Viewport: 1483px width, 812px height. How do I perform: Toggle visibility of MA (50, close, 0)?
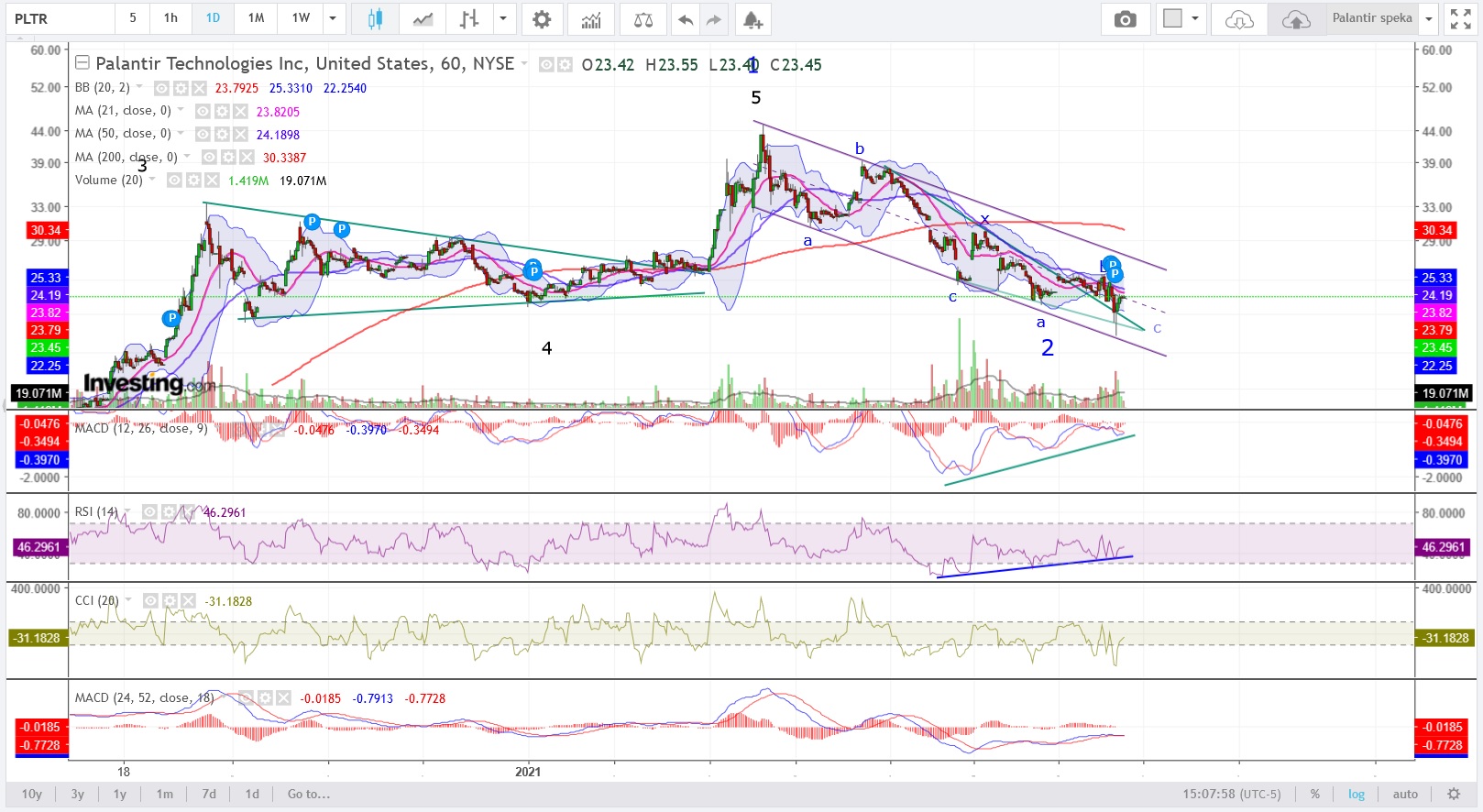[x=203, y=134]
